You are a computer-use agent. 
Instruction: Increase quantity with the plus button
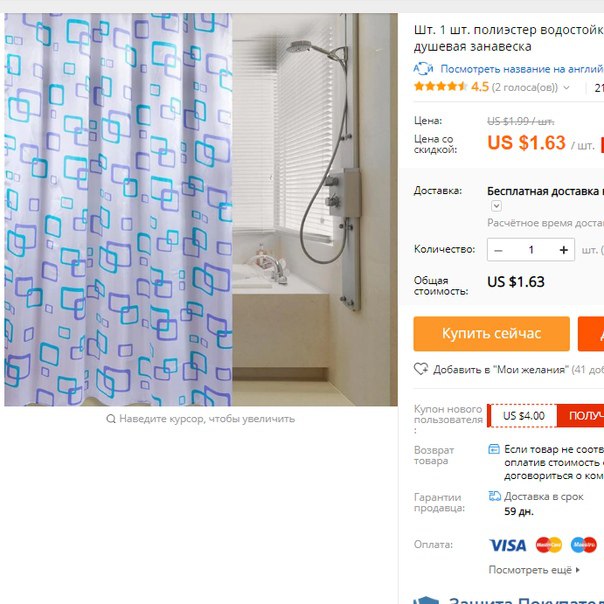point(564,250)
